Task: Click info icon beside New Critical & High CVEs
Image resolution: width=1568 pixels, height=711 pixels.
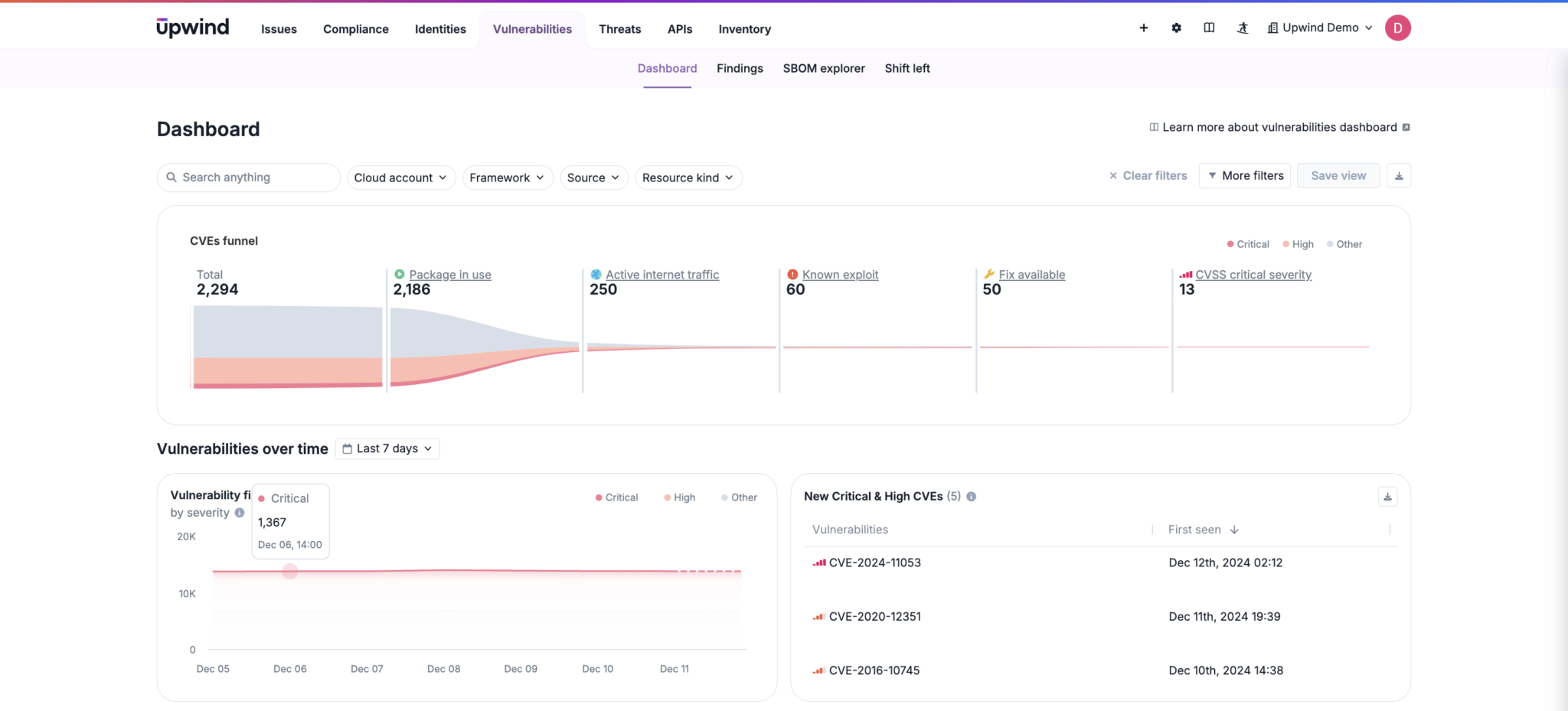Action: [x=971, y=497]
